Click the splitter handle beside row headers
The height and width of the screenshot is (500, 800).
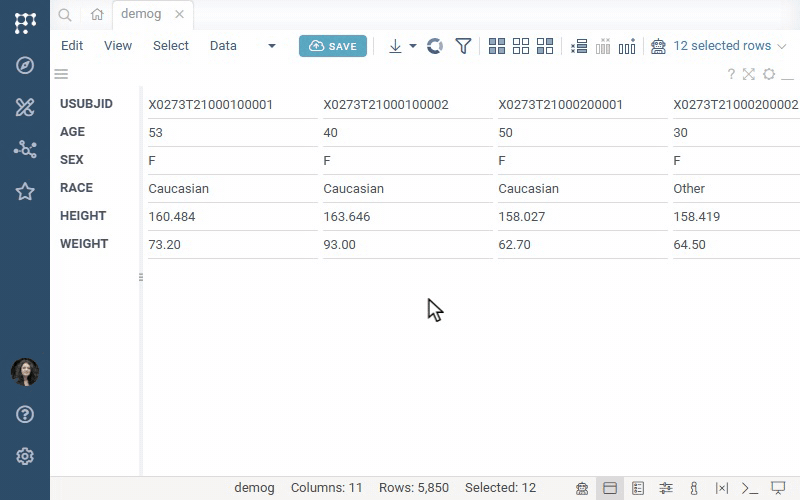(141, 277)
